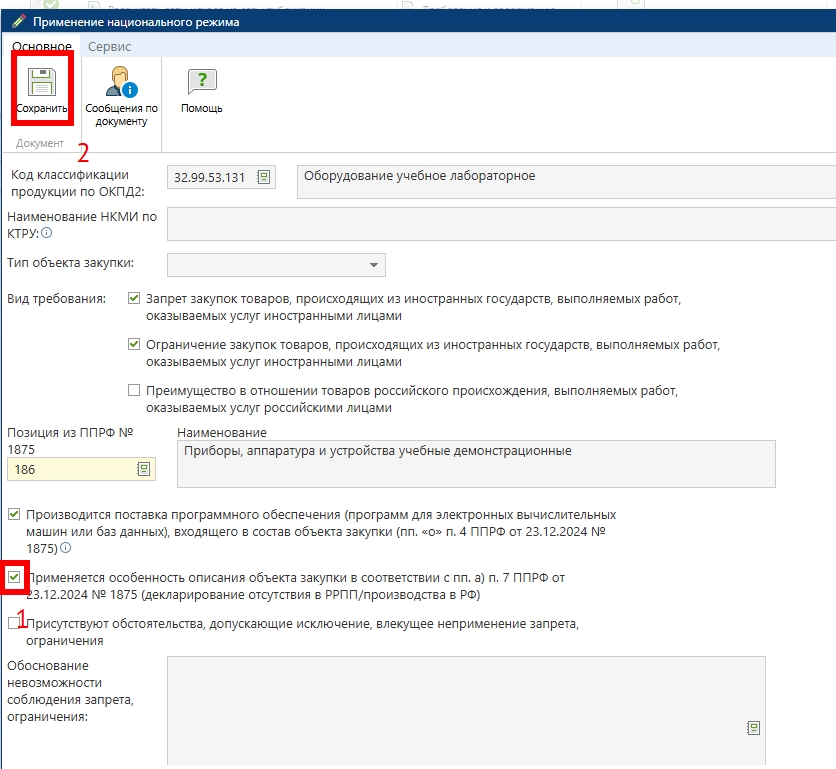Enable the Преимущество в отношении товаров checkbox
The width and height of the screenshot is (836, 769).
coord(134,390)
